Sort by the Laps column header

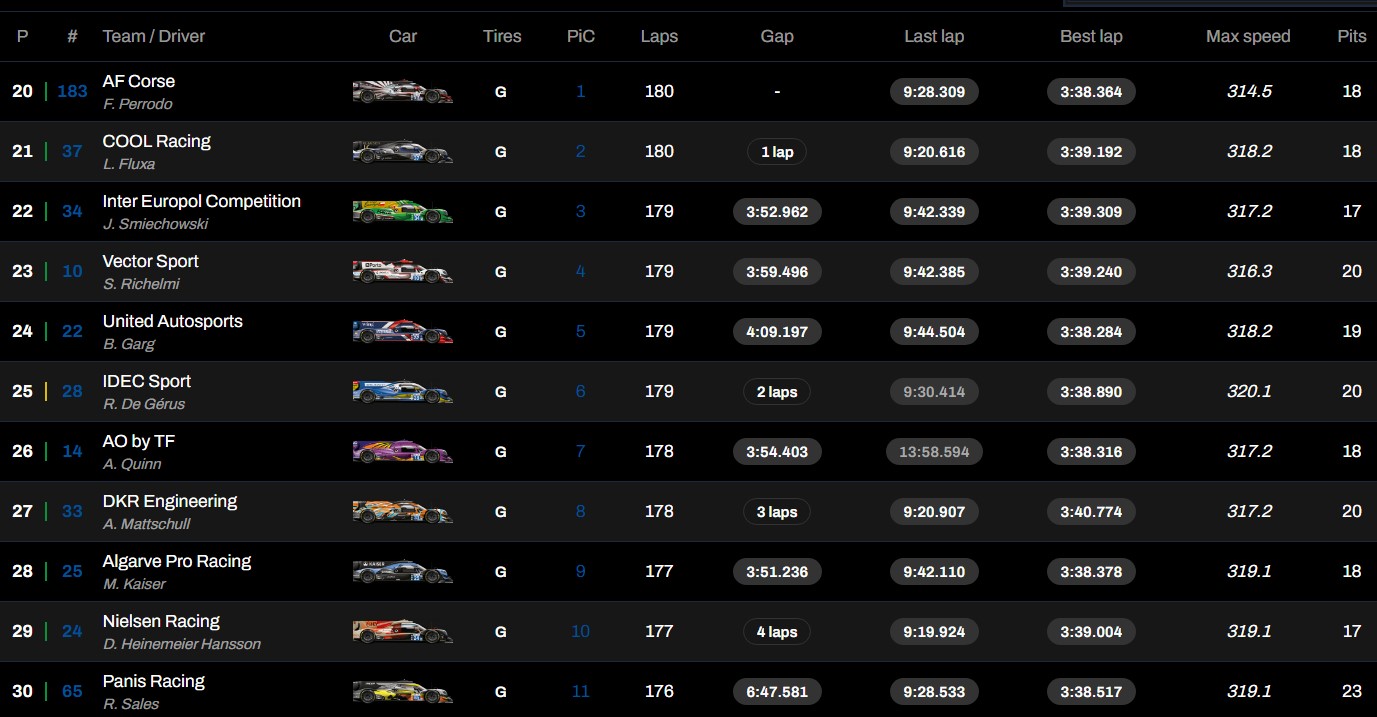659,36
